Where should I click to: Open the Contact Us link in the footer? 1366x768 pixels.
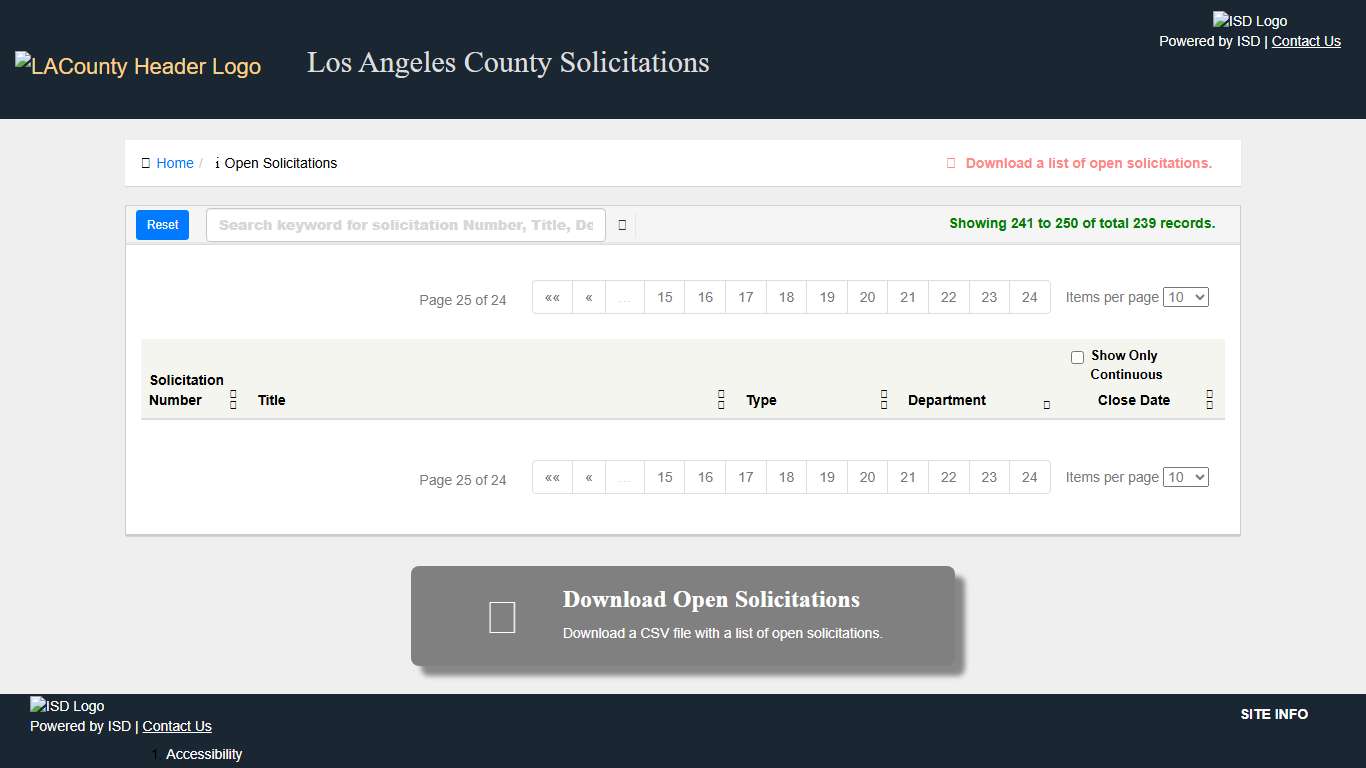tap(177, 726)
